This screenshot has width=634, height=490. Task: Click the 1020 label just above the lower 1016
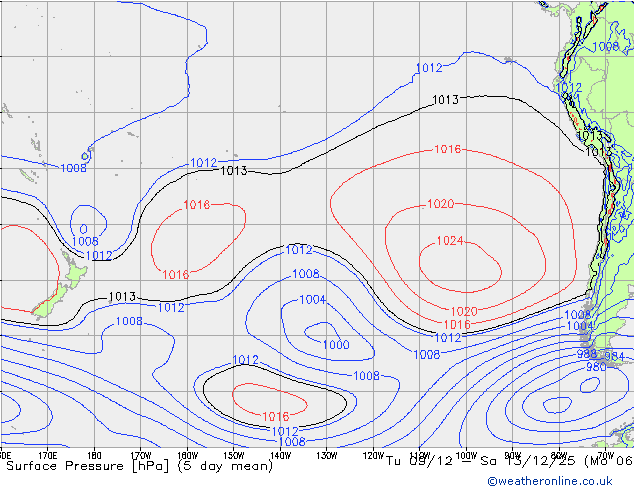pos(464,312)
